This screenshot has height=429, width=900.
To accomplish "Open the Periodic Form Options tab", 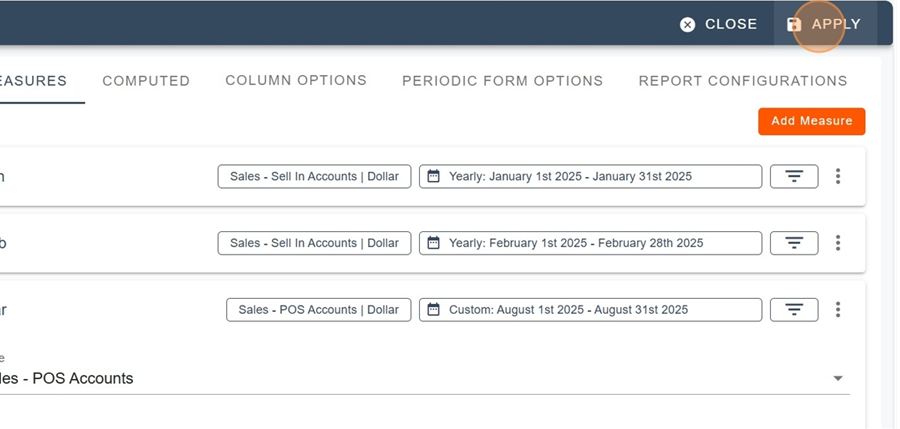I will tap(502, 81).
